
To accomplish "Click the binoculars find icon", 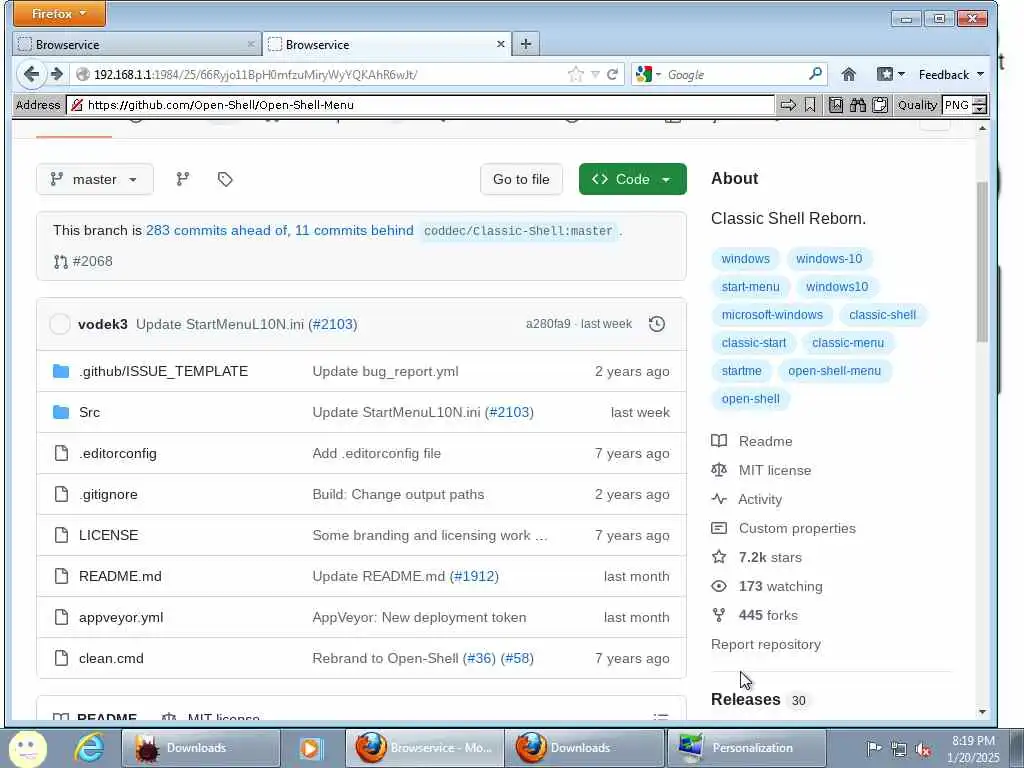I will [857, 105].
